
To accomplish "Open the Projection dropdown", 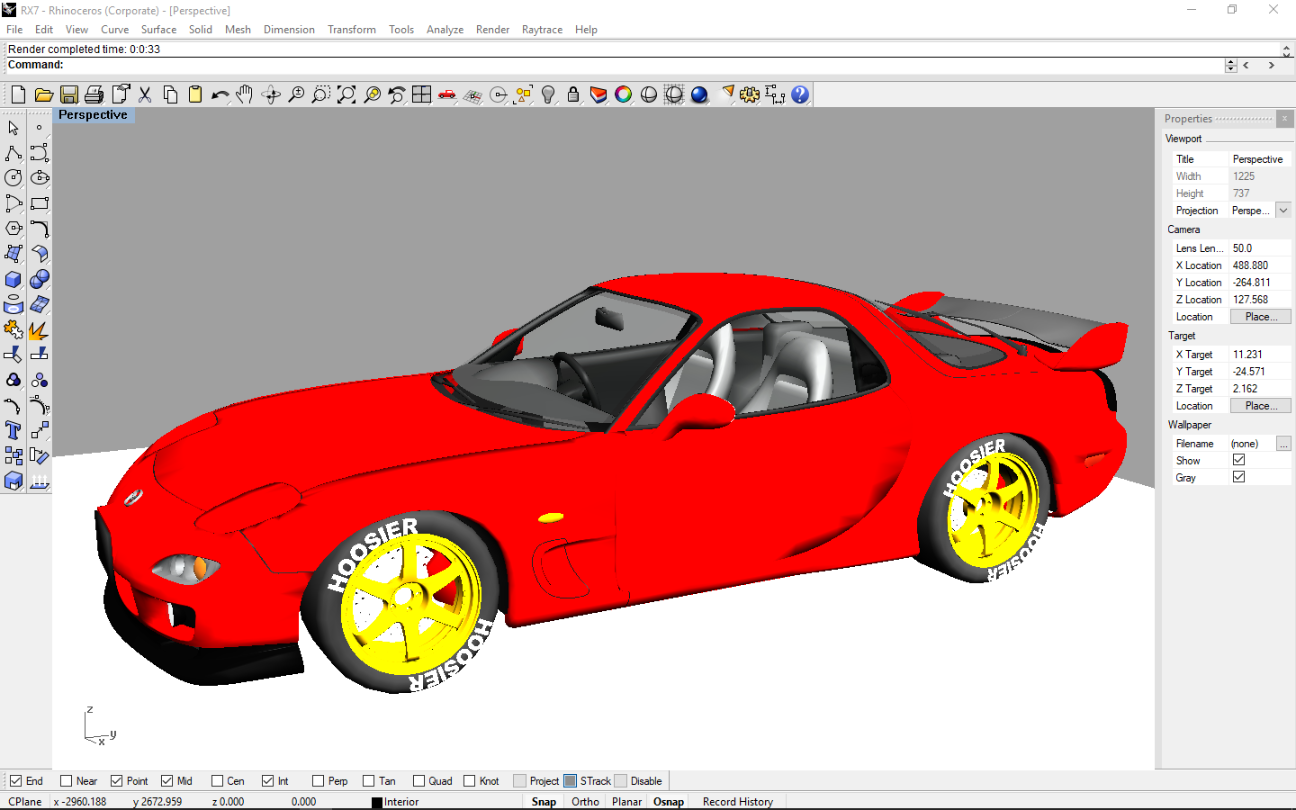I will click(x=1283, y=211).
